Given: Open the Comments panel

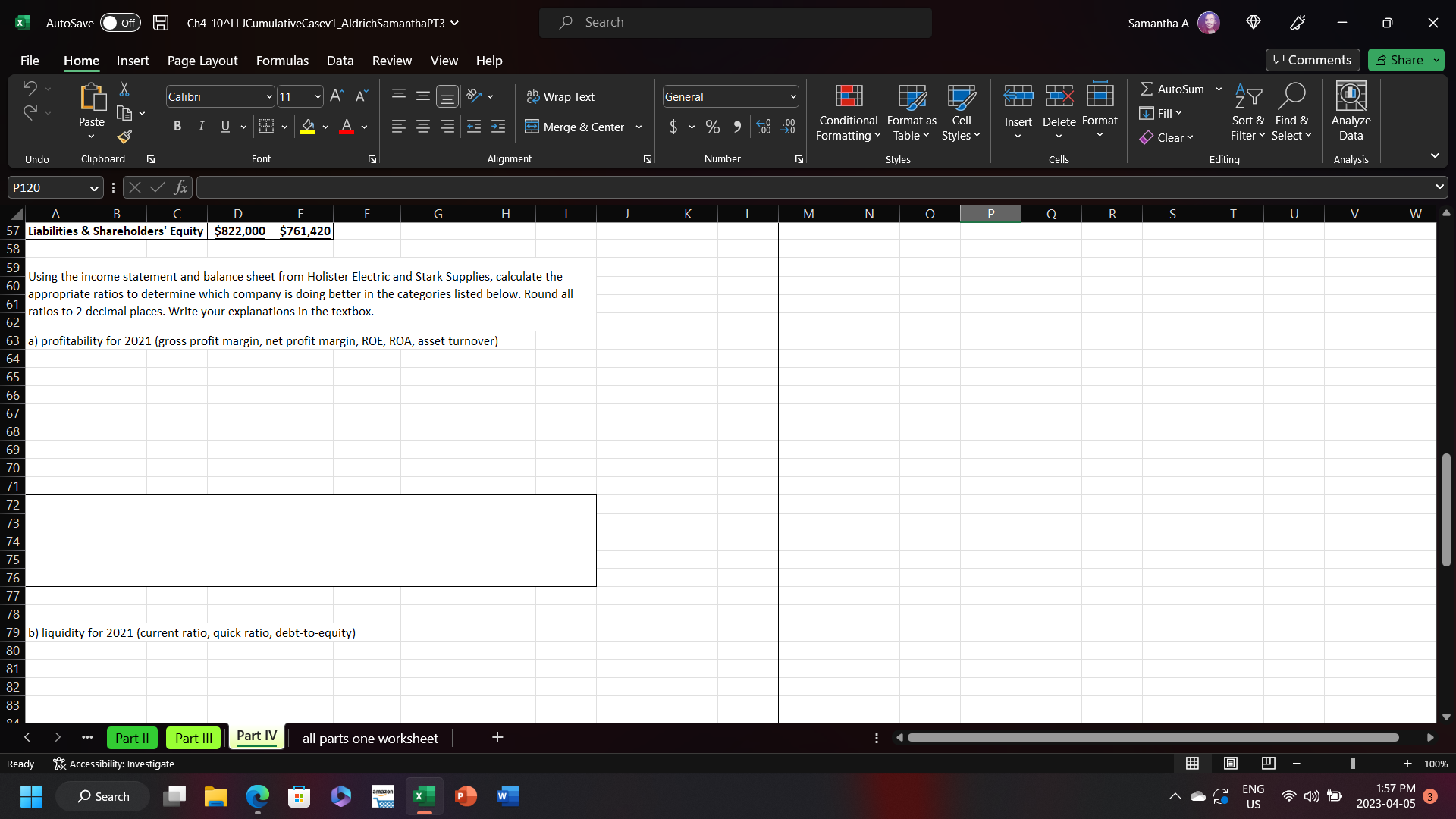Looking at the screenshot, I should (x=1312, y=60).
